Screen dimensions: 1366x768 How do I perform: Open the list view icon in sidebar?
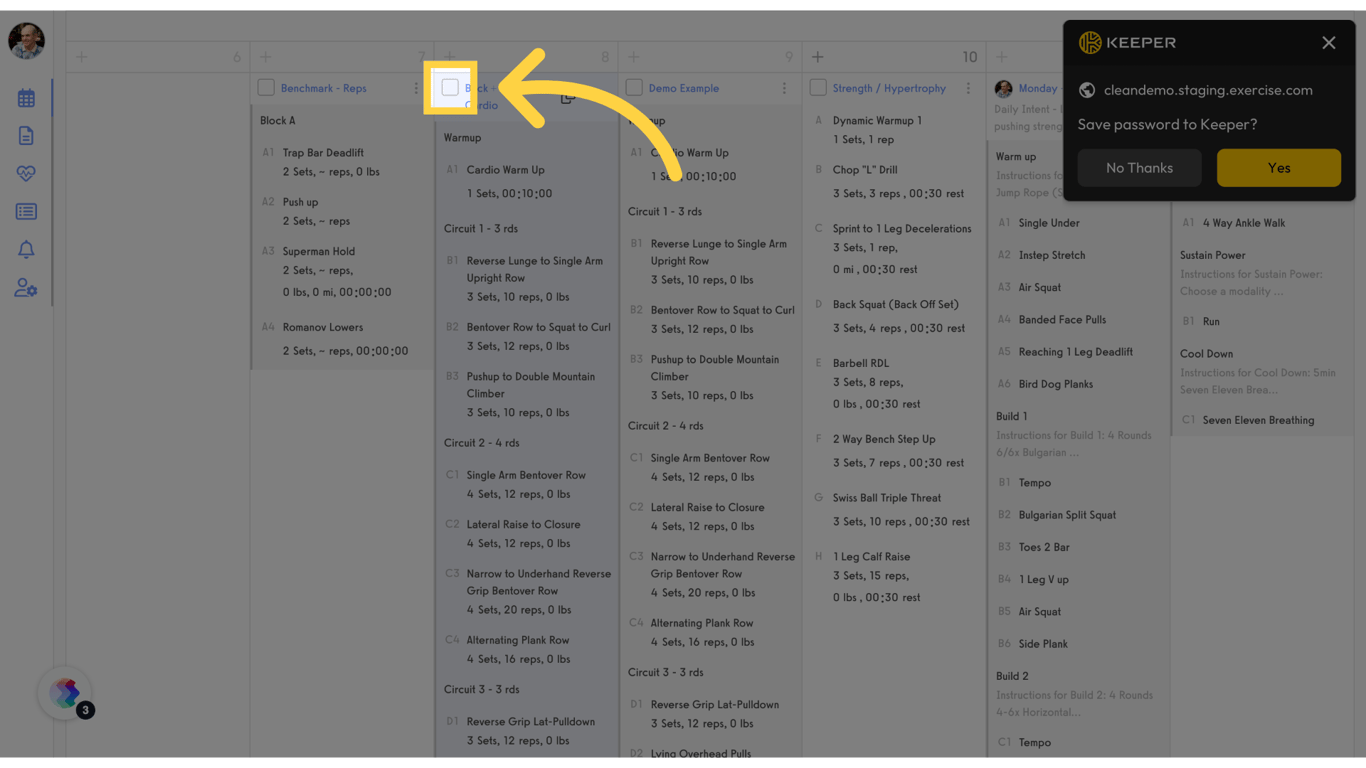pos(26,211)
